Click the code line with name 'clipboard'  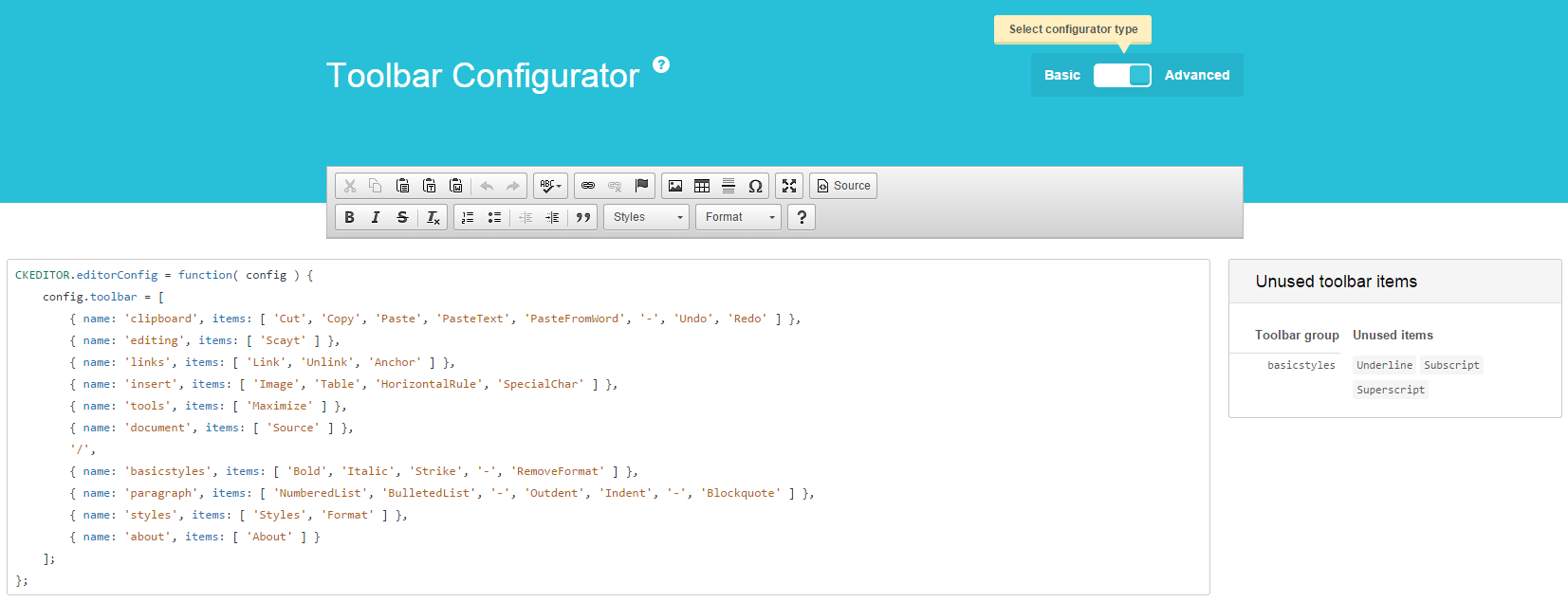435,319
